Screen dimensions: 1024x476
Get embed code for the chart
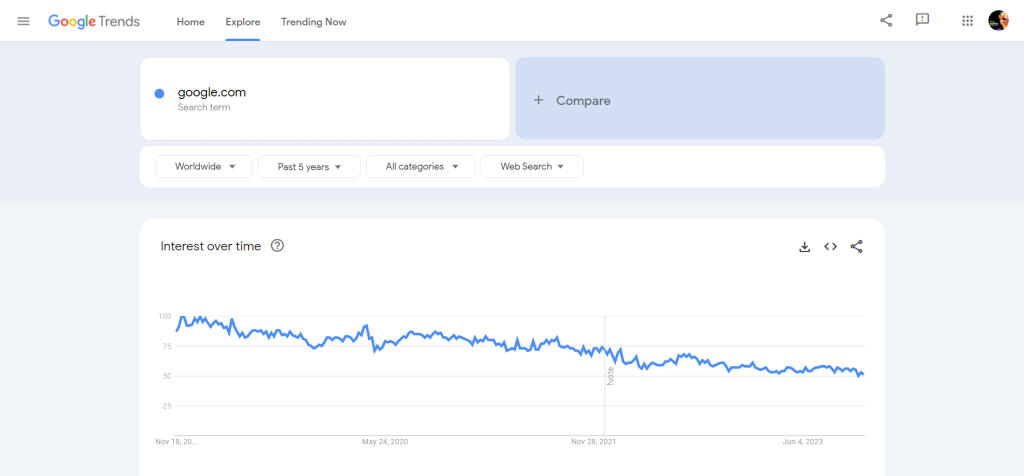(x=831, y=246)
